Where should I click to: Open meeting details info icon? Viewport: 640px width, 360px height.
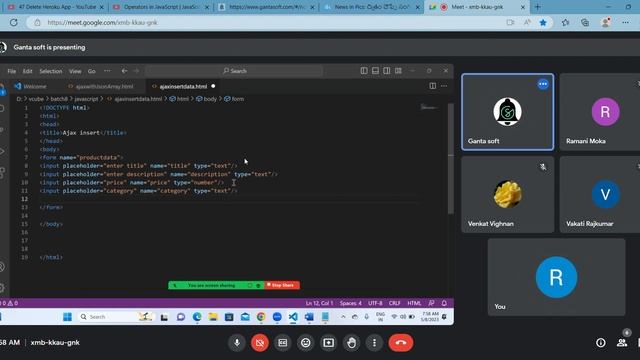(600, 343)
